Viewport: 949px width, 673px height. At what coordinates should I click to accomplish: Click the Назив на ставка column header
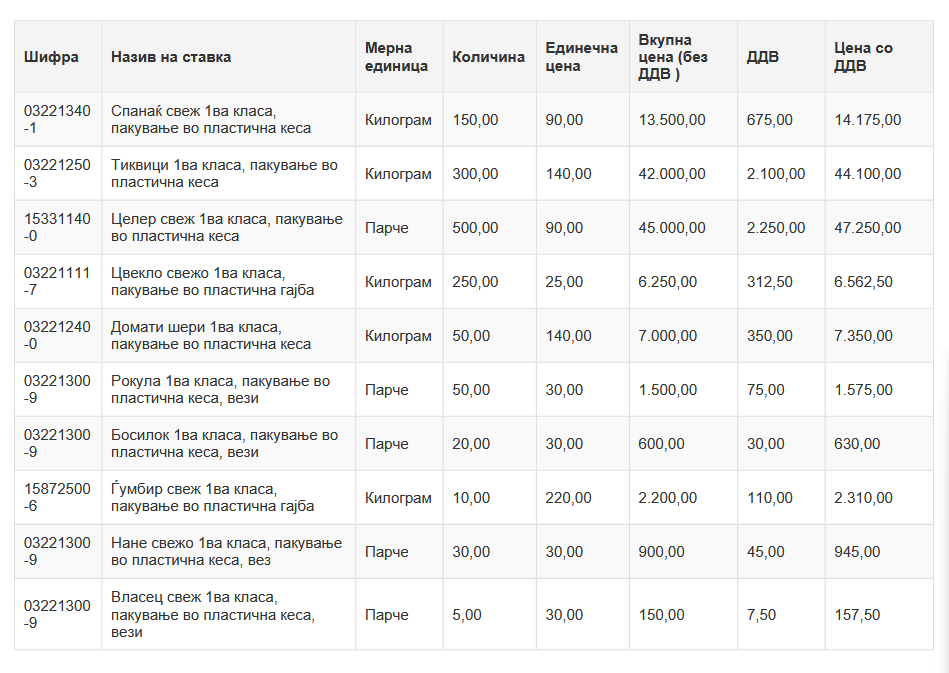(x=171, y=57)
